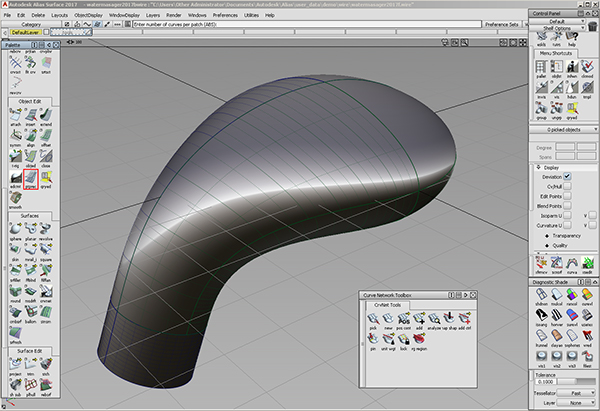Click the pick tool in Curve Network Toolbox
This screenshot has height=411, width=600.
374,319
